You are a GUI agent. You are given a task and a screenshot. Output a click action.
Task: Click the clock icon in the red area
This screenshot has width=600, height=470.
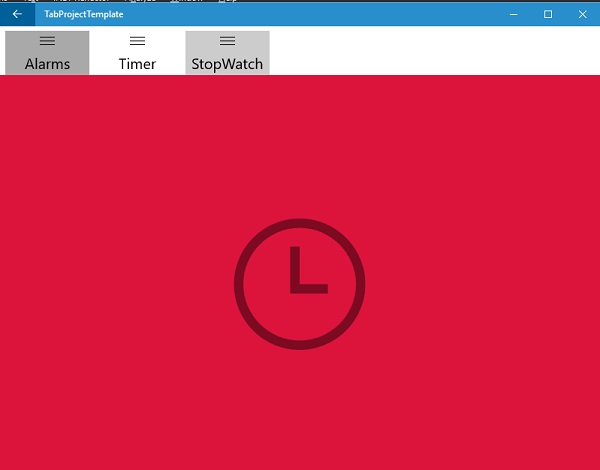pyautogui.click(x=299, y=284)
